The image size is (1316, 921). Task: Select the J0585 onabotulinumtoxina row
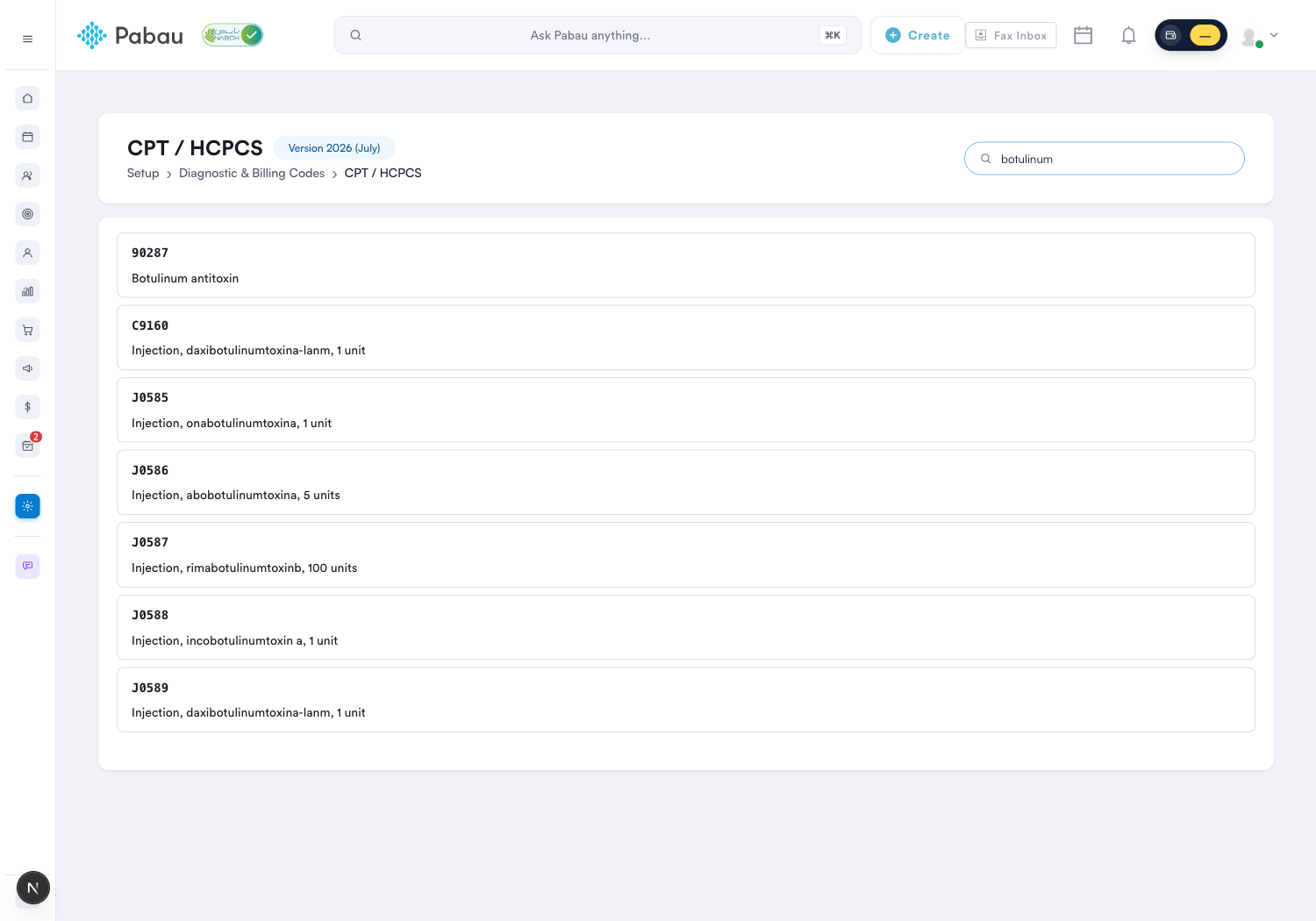pyautogui.click(x=686, y=410)
